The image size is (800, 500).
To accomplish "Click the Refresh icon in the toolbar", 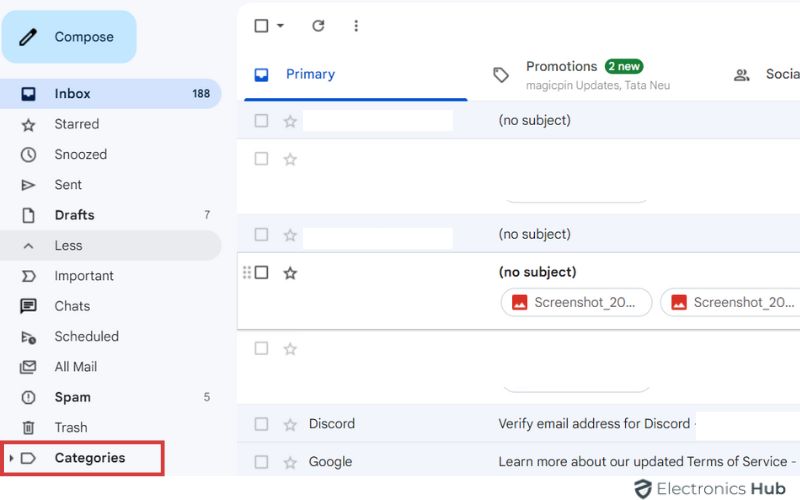I will point(318,26).
